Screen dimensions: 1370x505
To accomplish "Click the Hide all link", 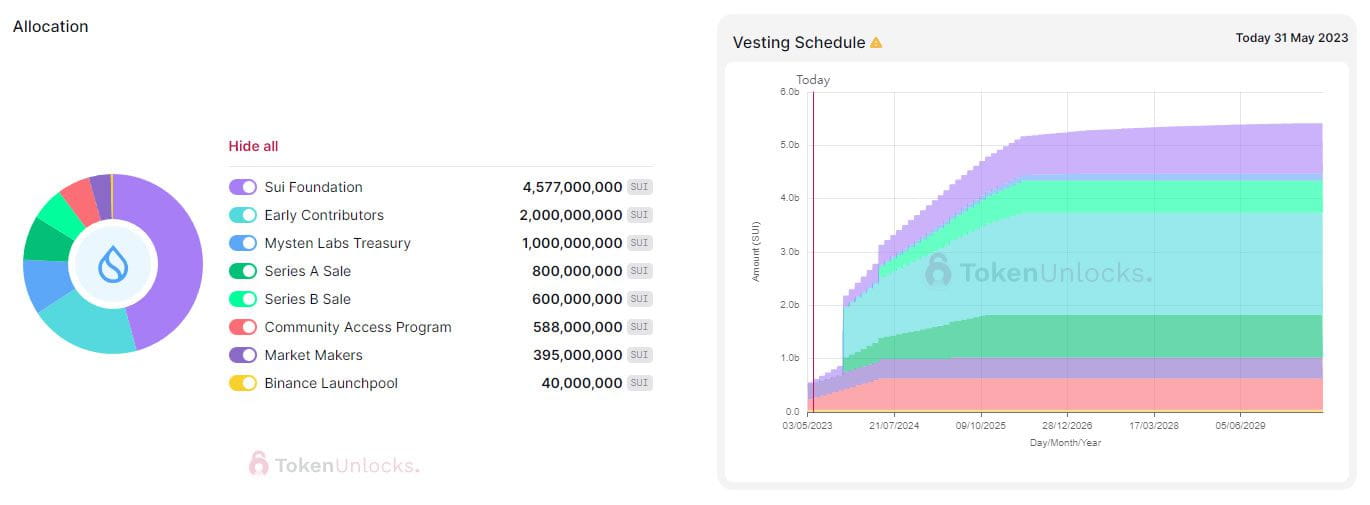I will click(253, 146).
